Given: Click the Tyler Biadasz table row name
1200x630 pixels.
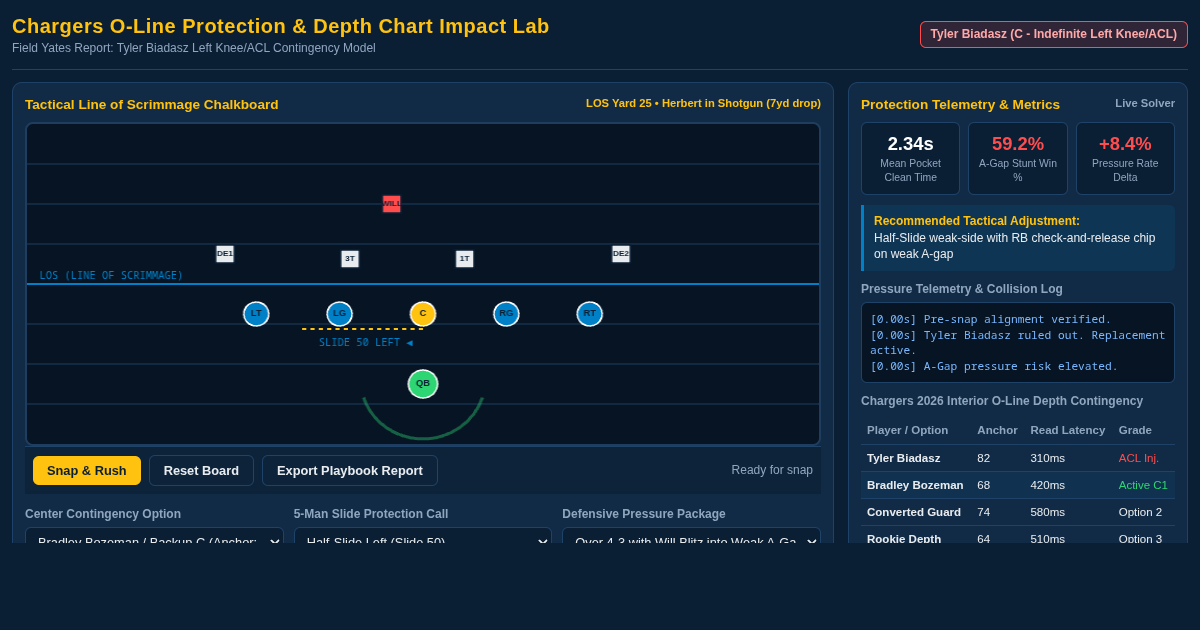Looking at the screenshot, I should (x=904, y=458).
